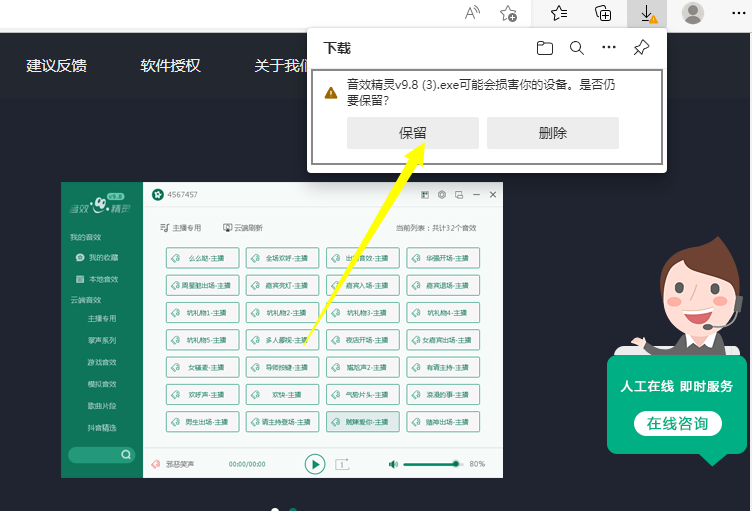Viewport: 752px width, 511px height.
Task: Click the user avatar next to 4567457
Action: tap(158, 194)
